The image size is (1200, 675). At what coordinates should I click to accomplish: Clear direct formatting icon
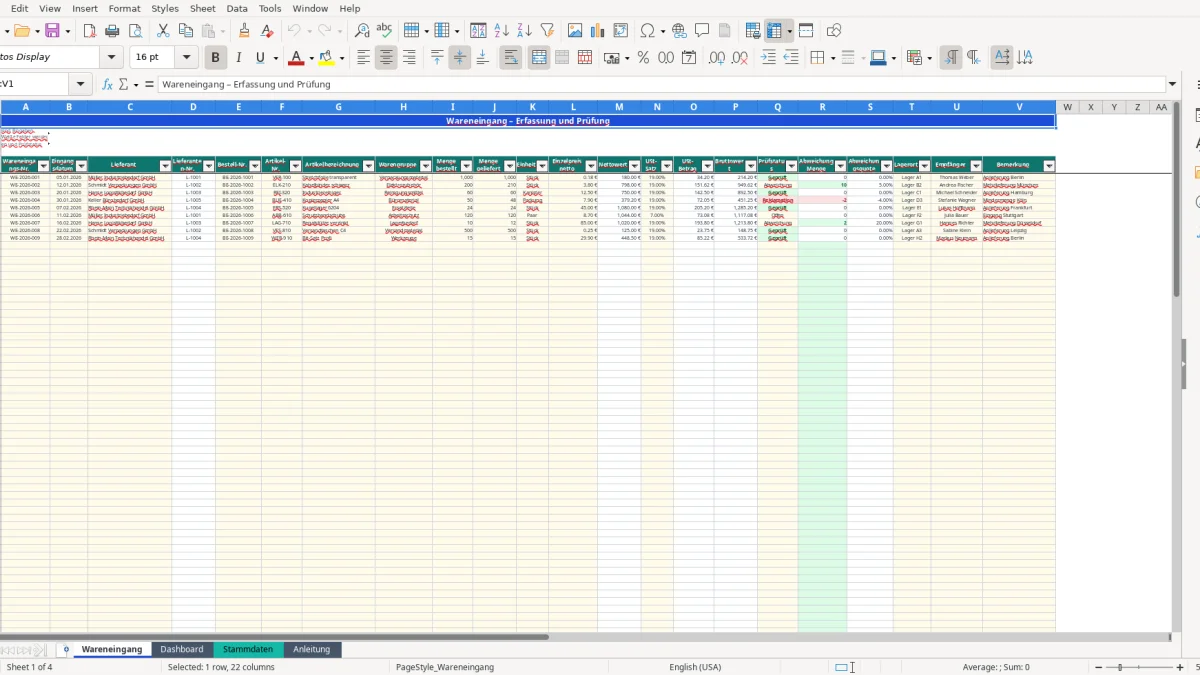(267, 31)
